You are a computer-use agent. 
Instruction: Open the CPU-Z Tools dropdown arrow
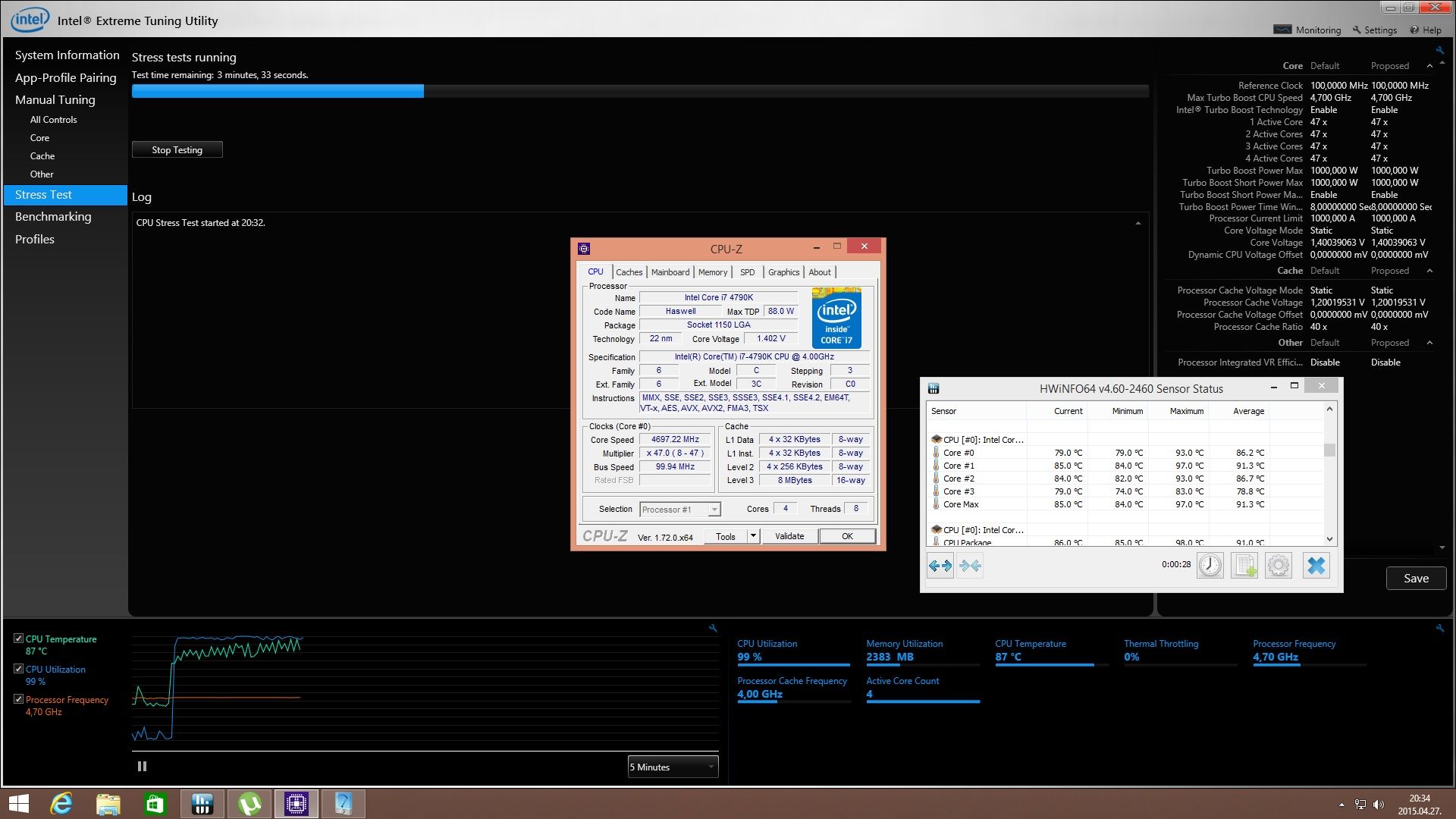(753, 536)
